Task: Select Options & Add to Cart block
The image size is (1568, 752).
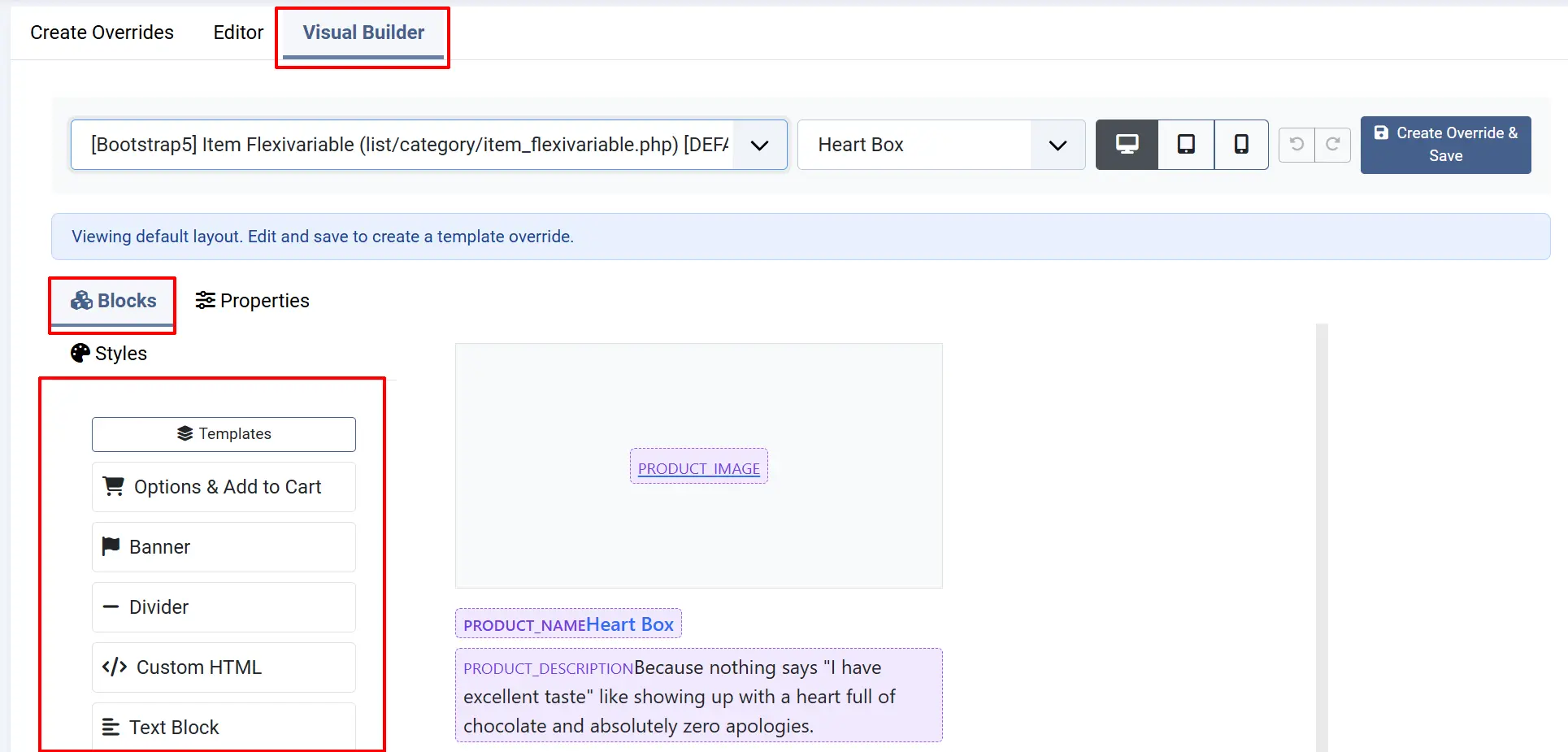Action: pos(224,487)
